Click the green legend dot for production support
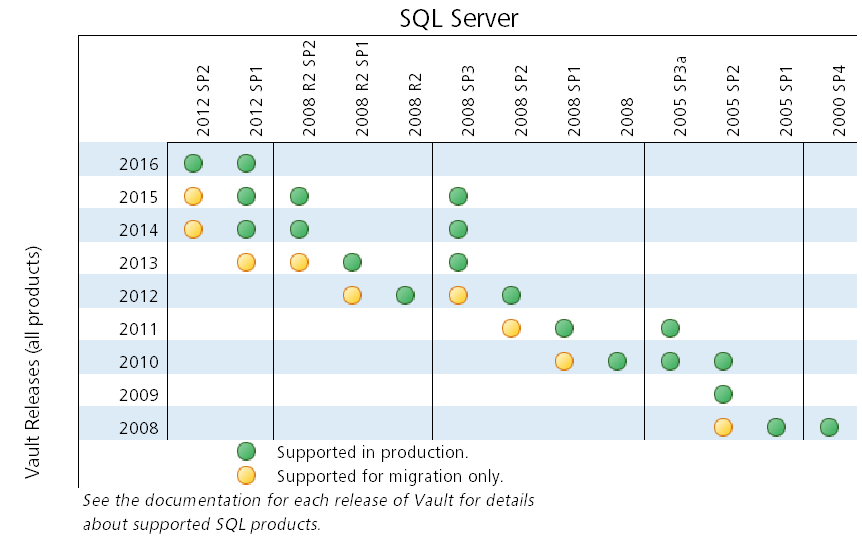The width and height of the screenshot is (862, 557). tap(246, 451)
